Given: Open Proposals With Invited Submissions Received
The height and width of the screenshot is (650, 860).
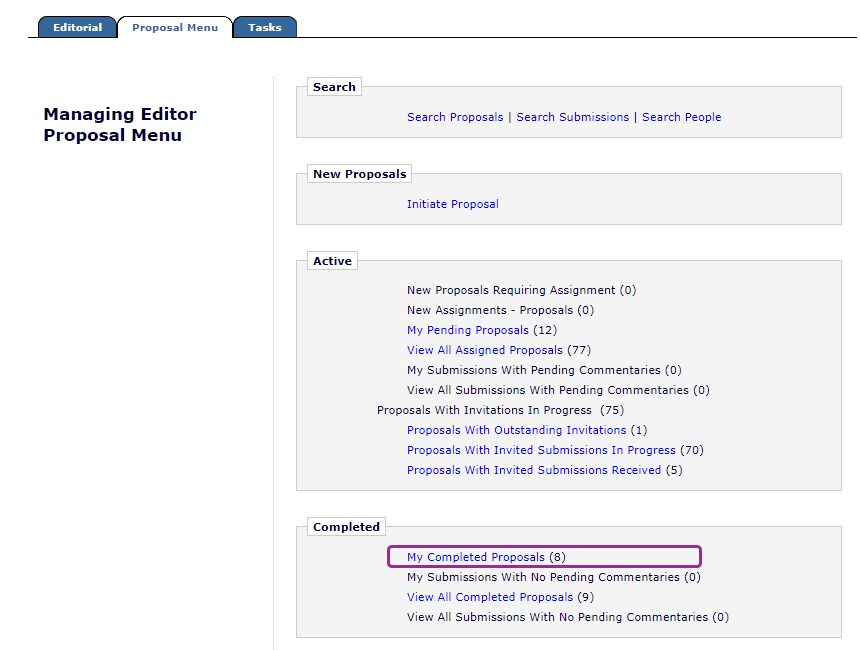Looking at the screenshot, I should click(x=534, y=470).
